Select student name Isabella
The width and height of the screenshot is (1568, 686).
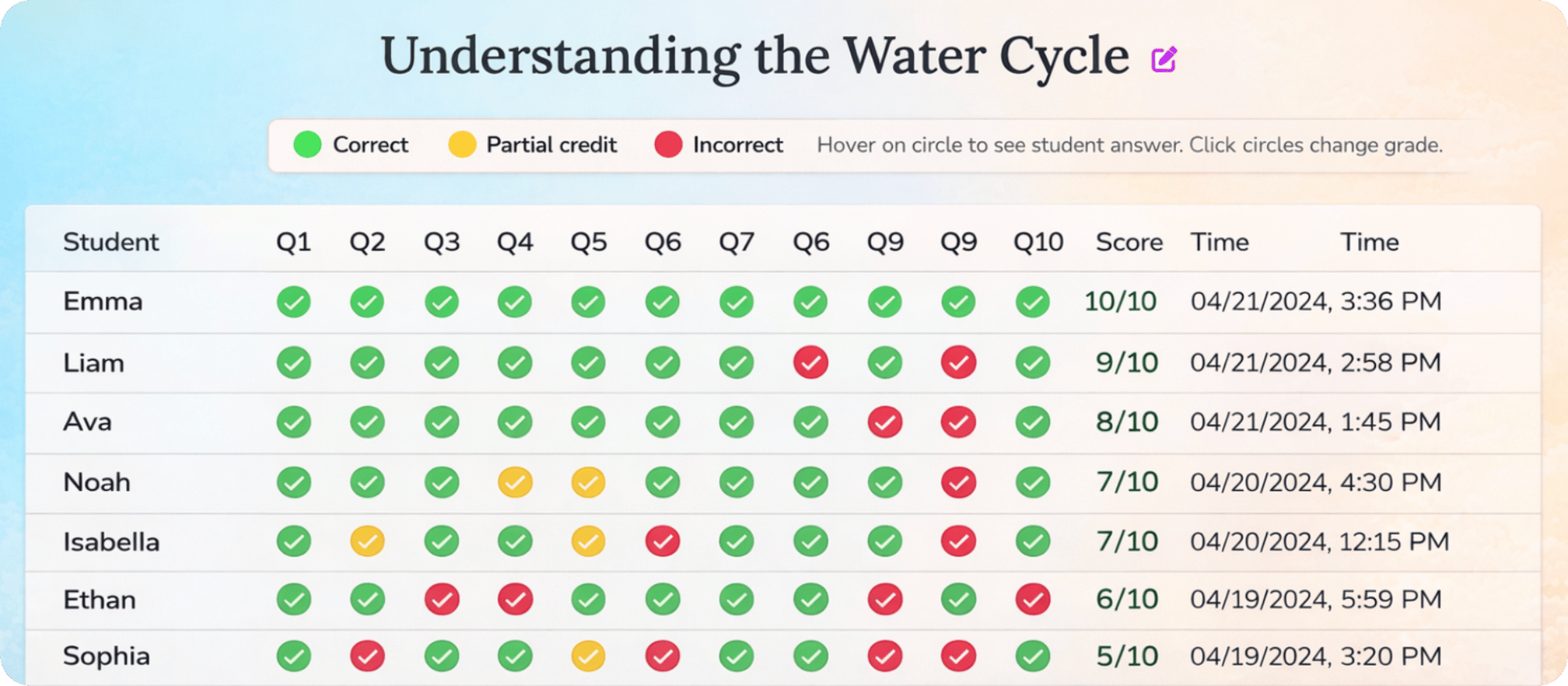[x=111, y=542]
